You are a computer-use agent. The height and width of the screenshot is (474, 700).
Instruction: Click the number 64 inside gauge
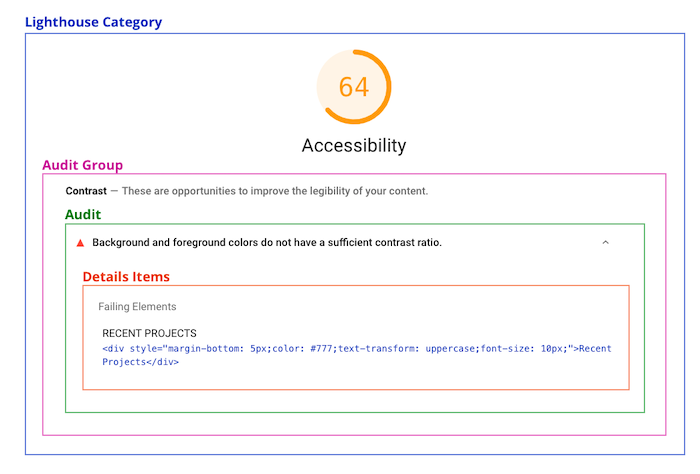(354, 87)
